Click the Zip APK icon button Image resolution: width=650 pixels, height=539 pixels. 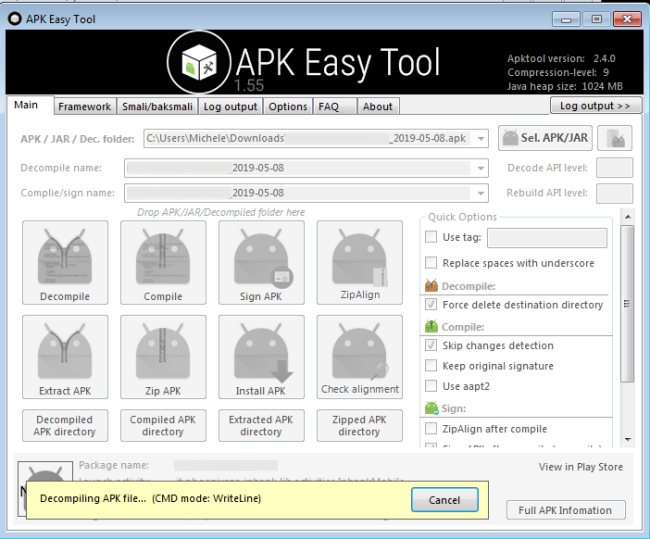163,357
